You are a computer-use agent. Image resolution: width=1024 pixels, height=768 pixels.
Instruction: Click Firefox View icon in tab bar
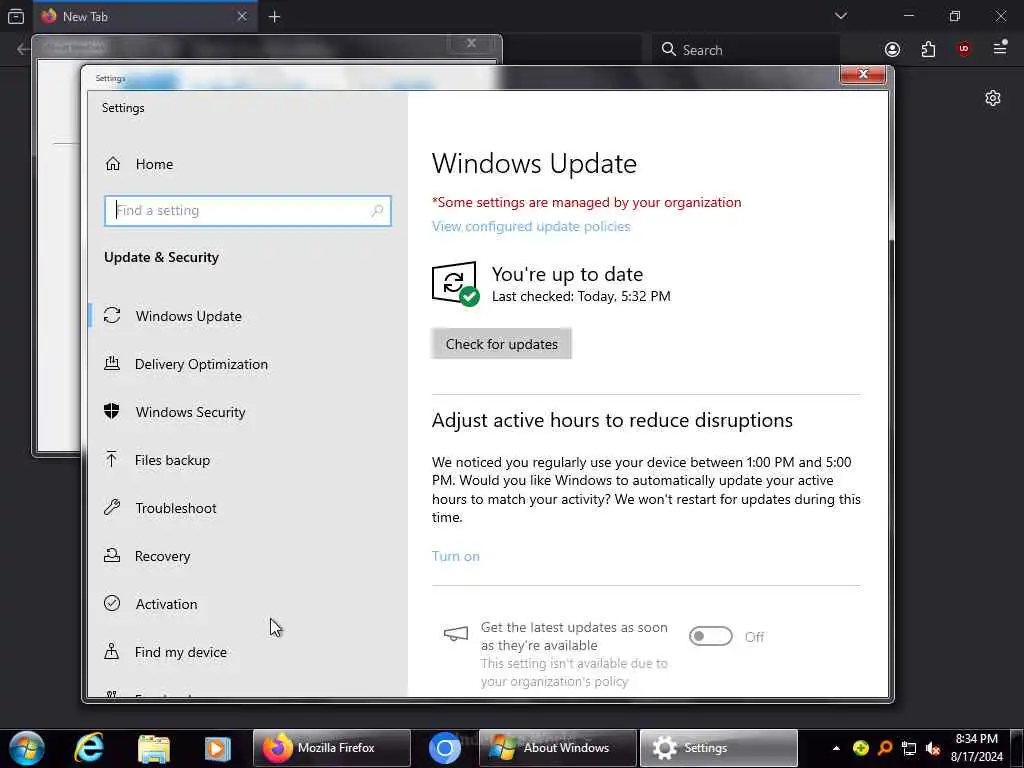16,16
